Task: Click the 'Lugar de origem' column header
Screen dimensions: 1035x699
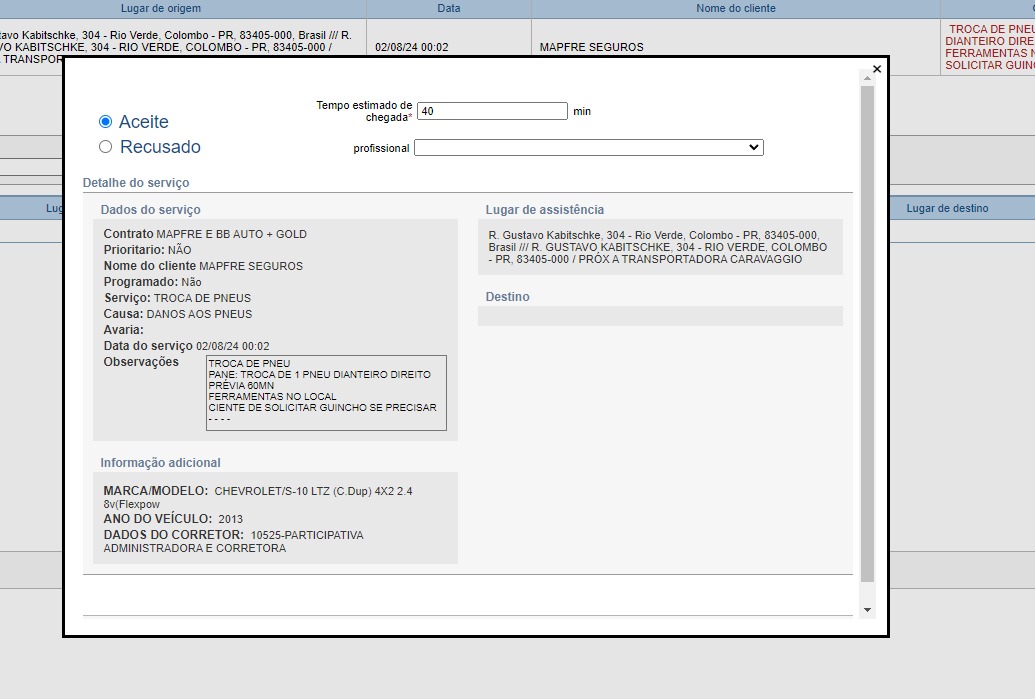Action: click(x=161, y=9)
